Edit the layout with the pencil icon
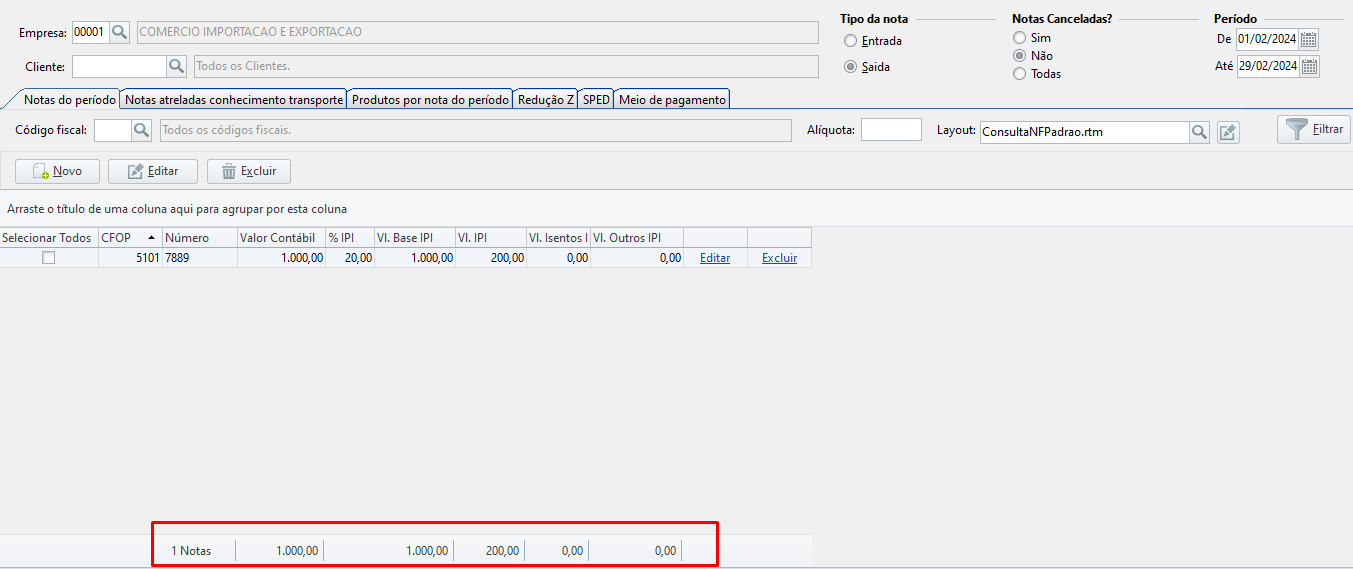This screenshot has height=569, width=1353. (x=1228, y=132)
